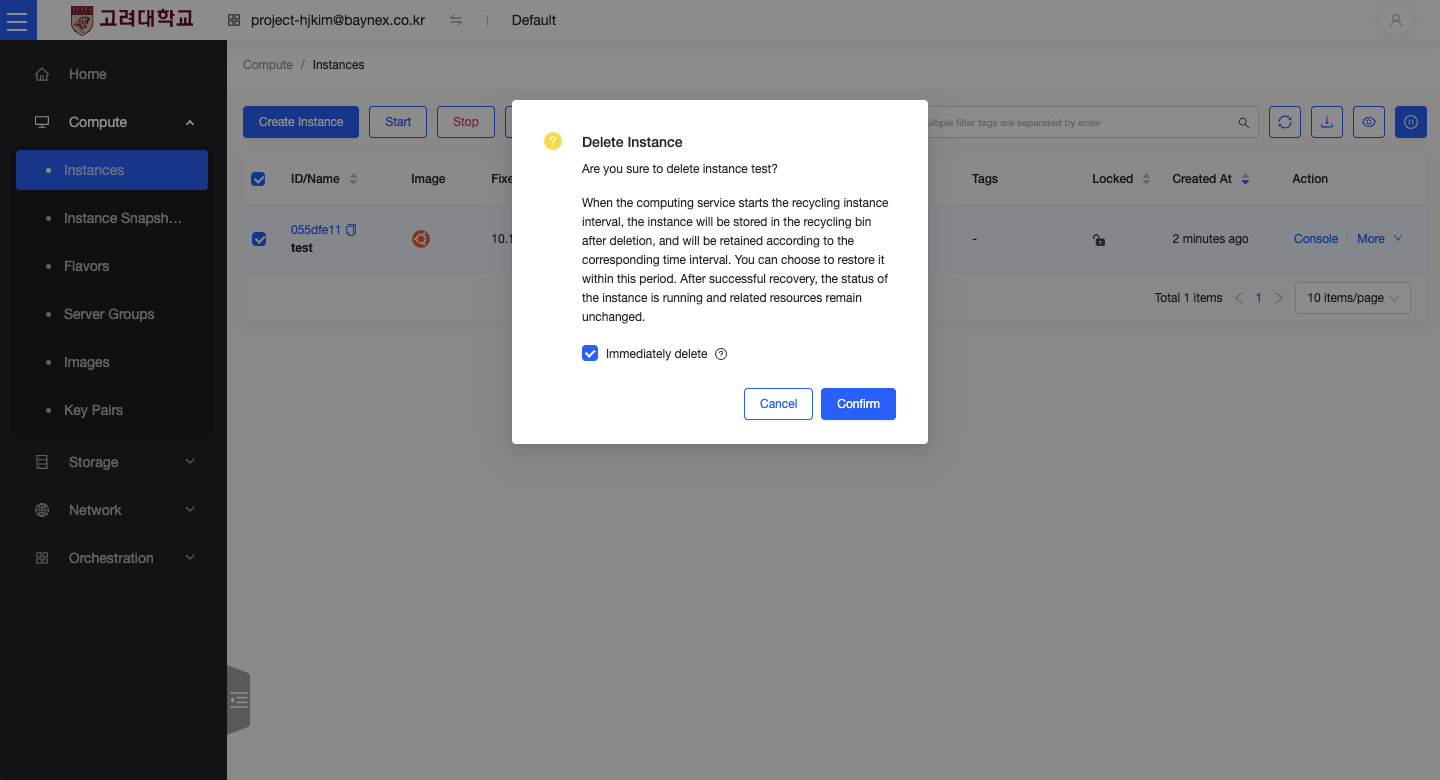Go to previous page arrow
The width and height of the screenshot is (1440, 780).
coord(1239,298)
